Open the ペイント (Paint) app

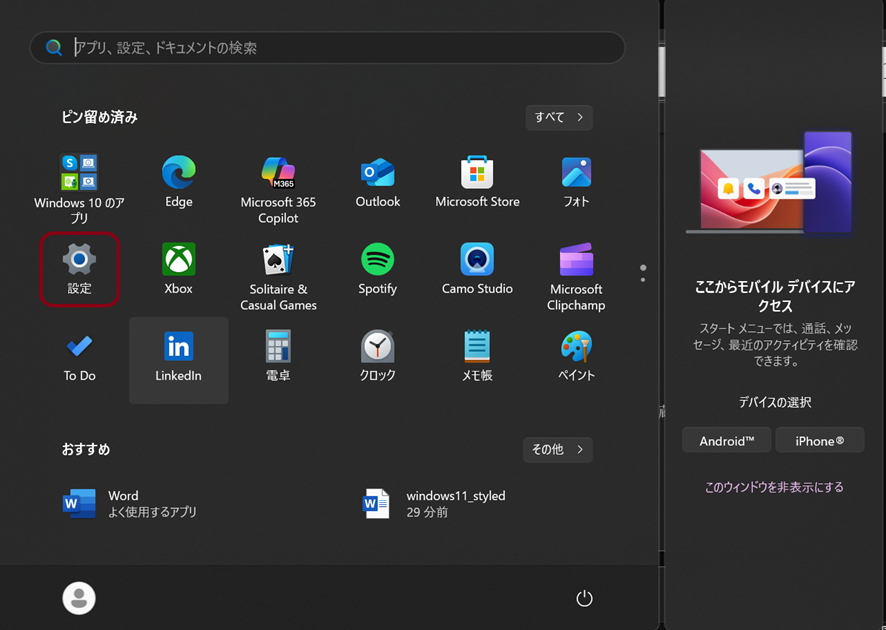[576, 358]
